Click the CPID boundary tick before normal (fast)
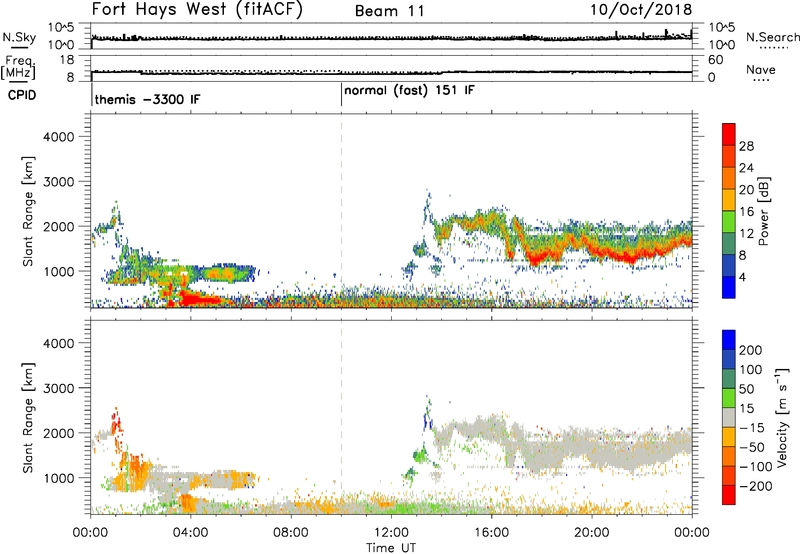800x554 pixels. (x=341, y=95)
